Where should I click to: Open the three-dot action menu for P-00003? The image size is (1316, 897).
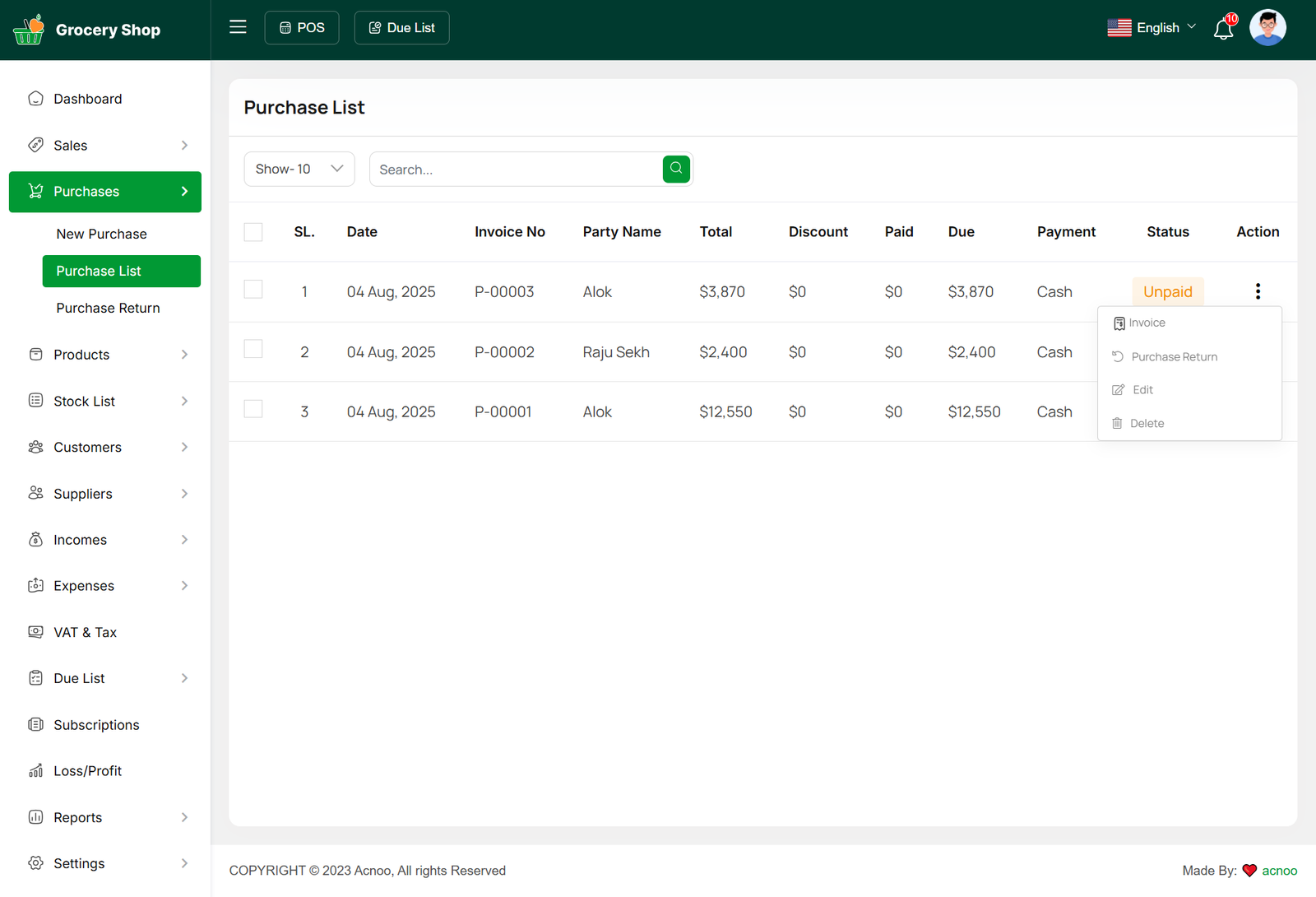coord(1258,291)
